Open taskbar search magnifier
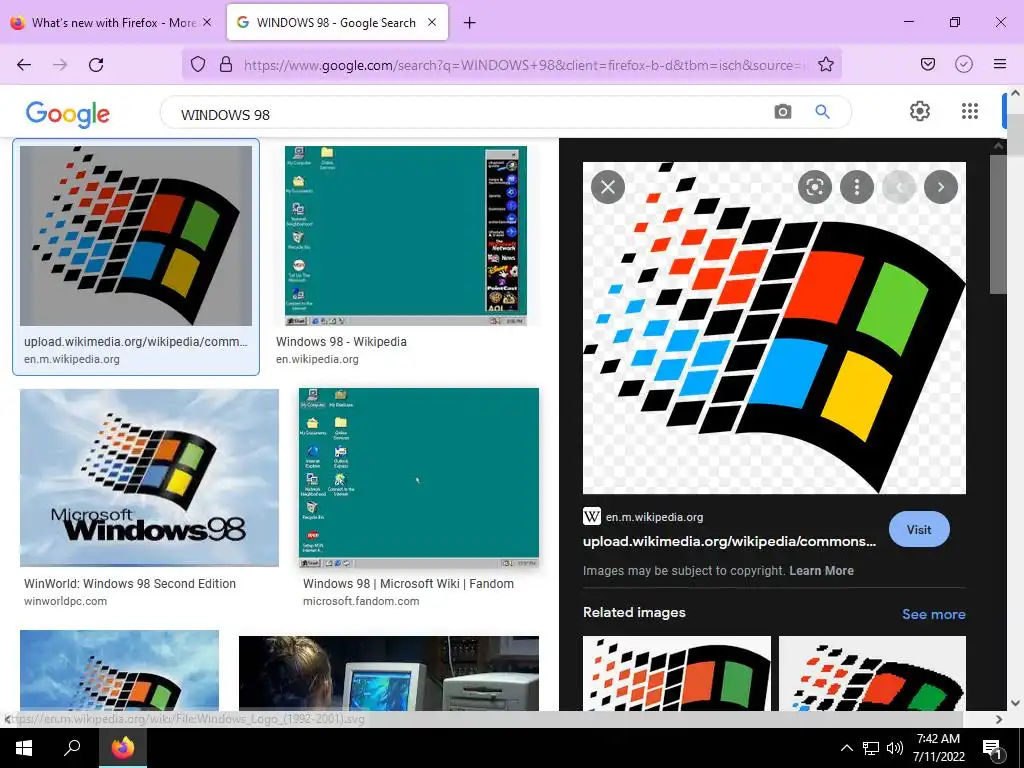The width and height of the screenshot is (1024, 768). (x=72, y=748)
